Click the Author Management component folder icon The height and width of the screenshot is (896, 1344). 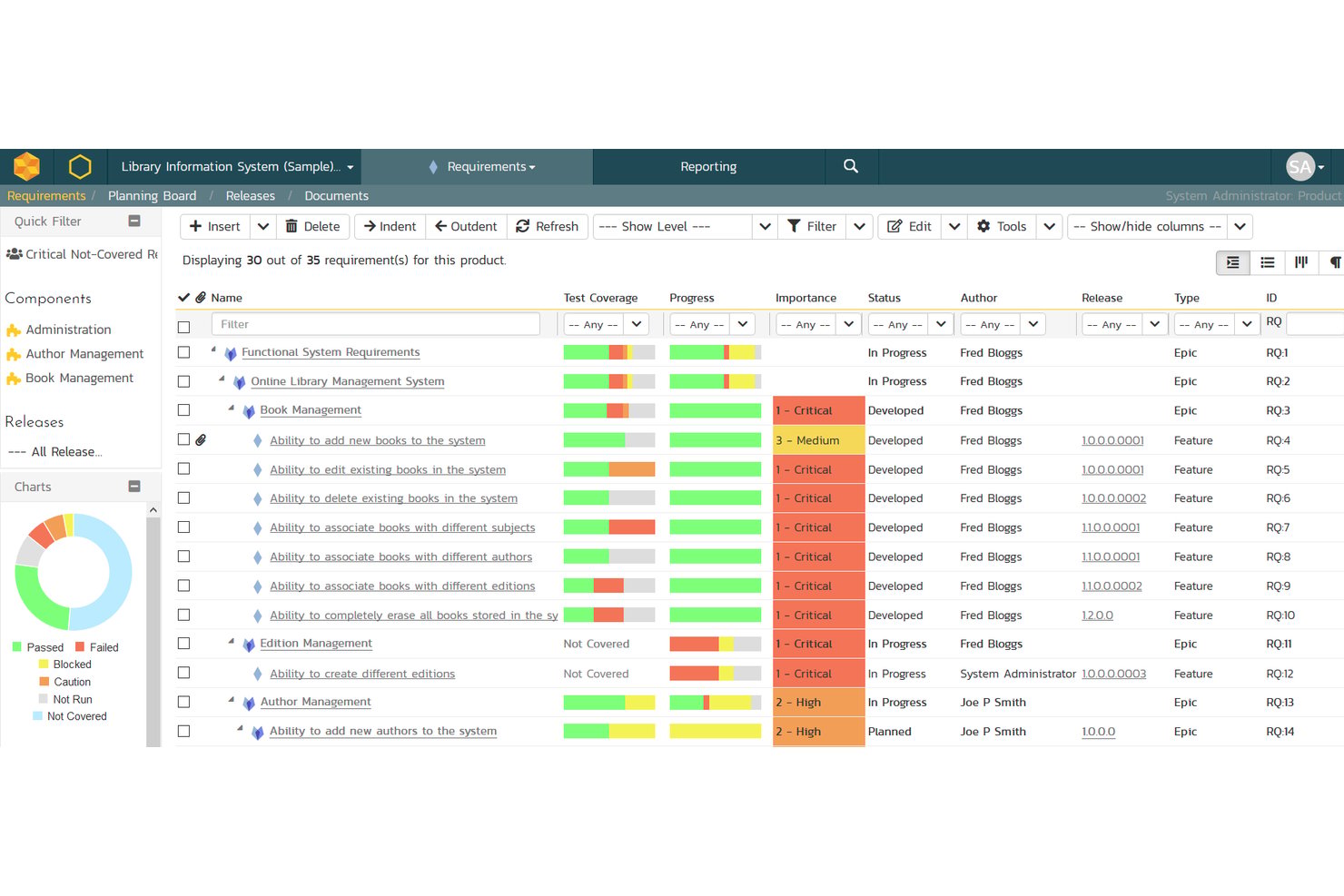(x=14, y=354)
